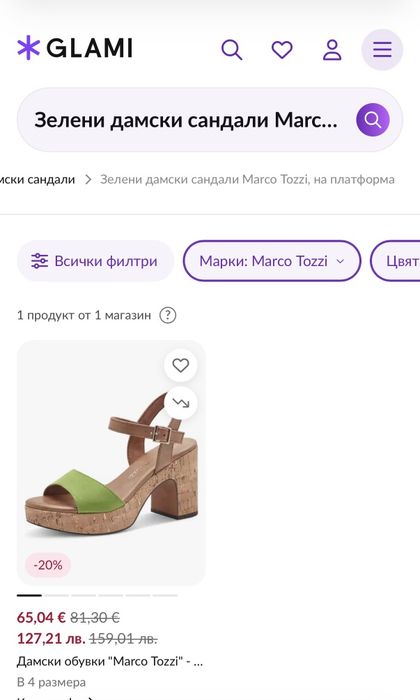Open product title Дамски обувки "Marco Tozzi"
This screenshot has width=420, height=700.
[110, 661]
